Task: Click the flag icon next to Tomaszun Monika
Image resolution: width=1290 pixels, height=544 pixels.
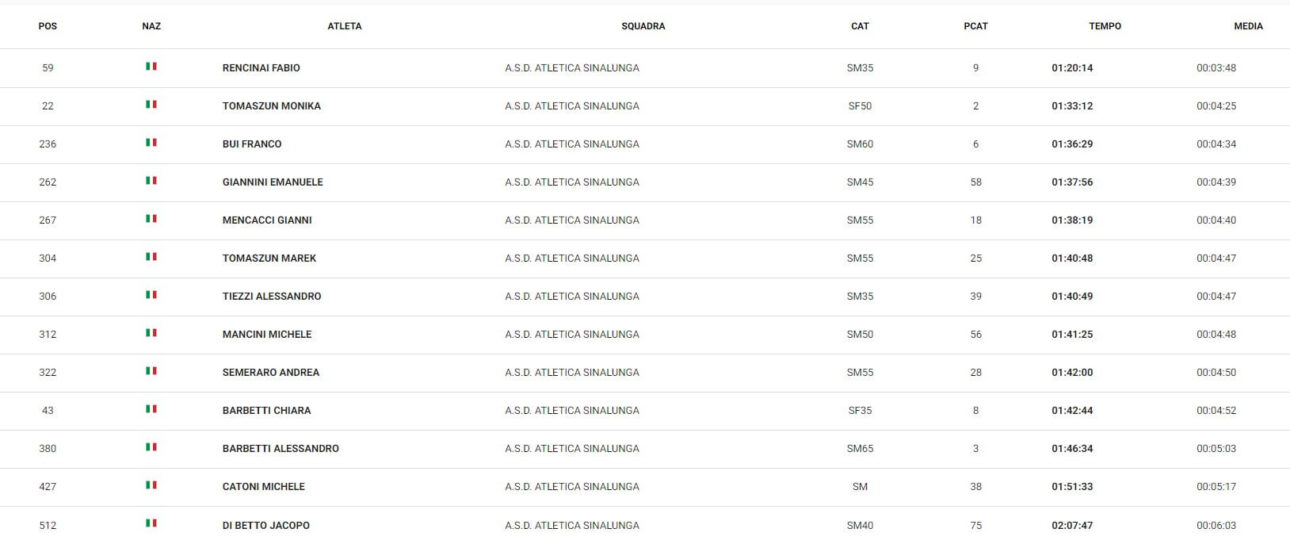Action: point(151,105)
